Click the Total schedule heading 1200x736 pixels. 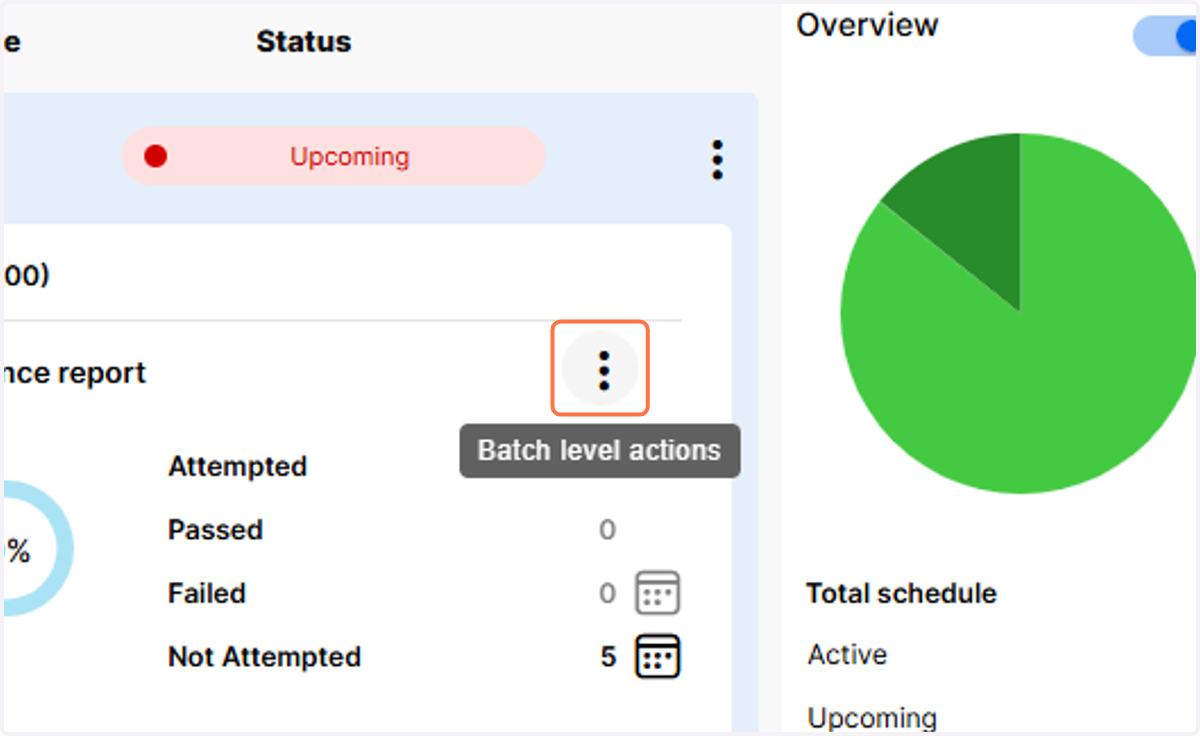[901, 593]
